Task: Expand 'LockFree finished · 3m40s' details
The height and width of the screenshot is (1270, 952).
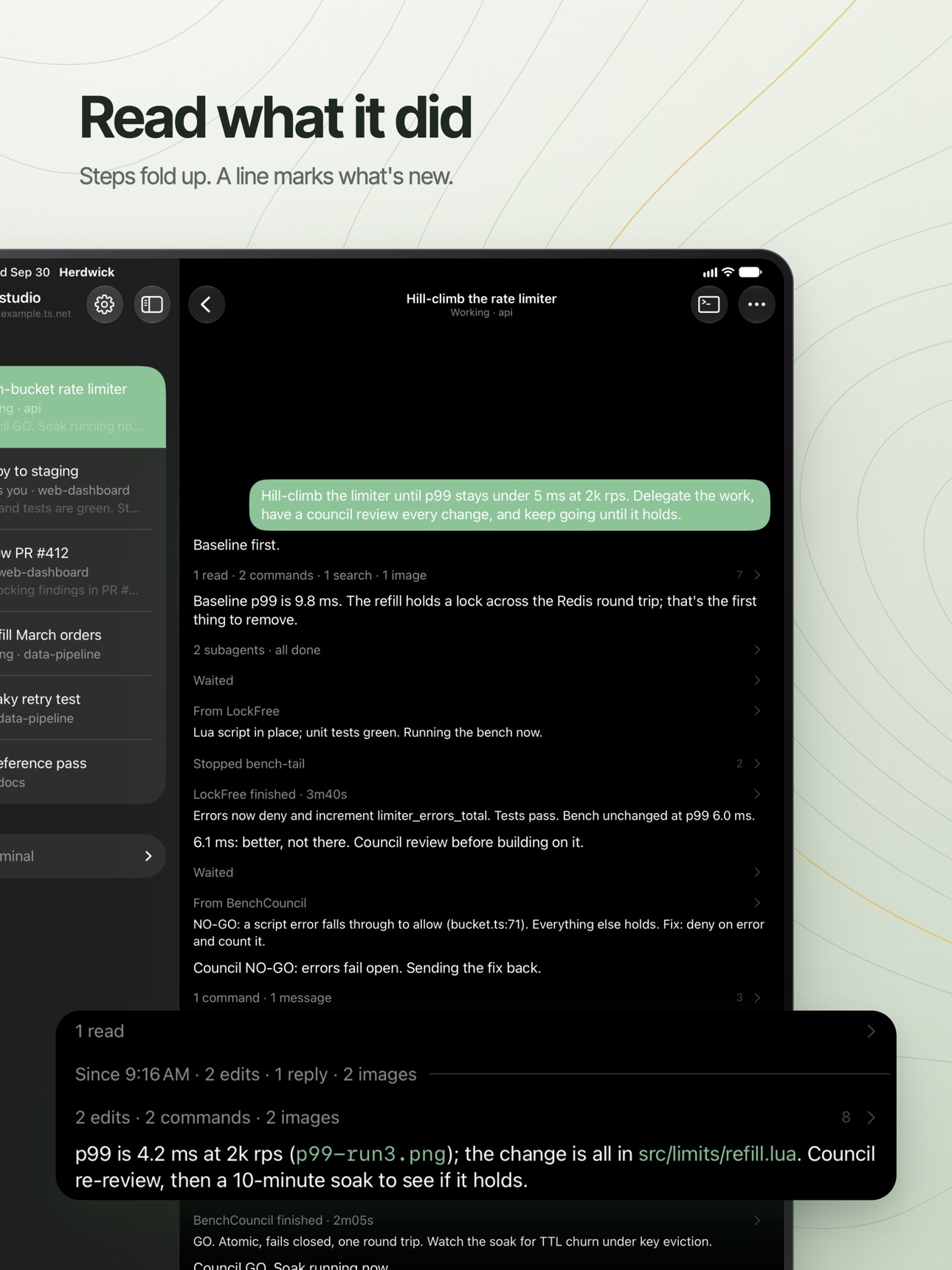Action: coord(477,794)
